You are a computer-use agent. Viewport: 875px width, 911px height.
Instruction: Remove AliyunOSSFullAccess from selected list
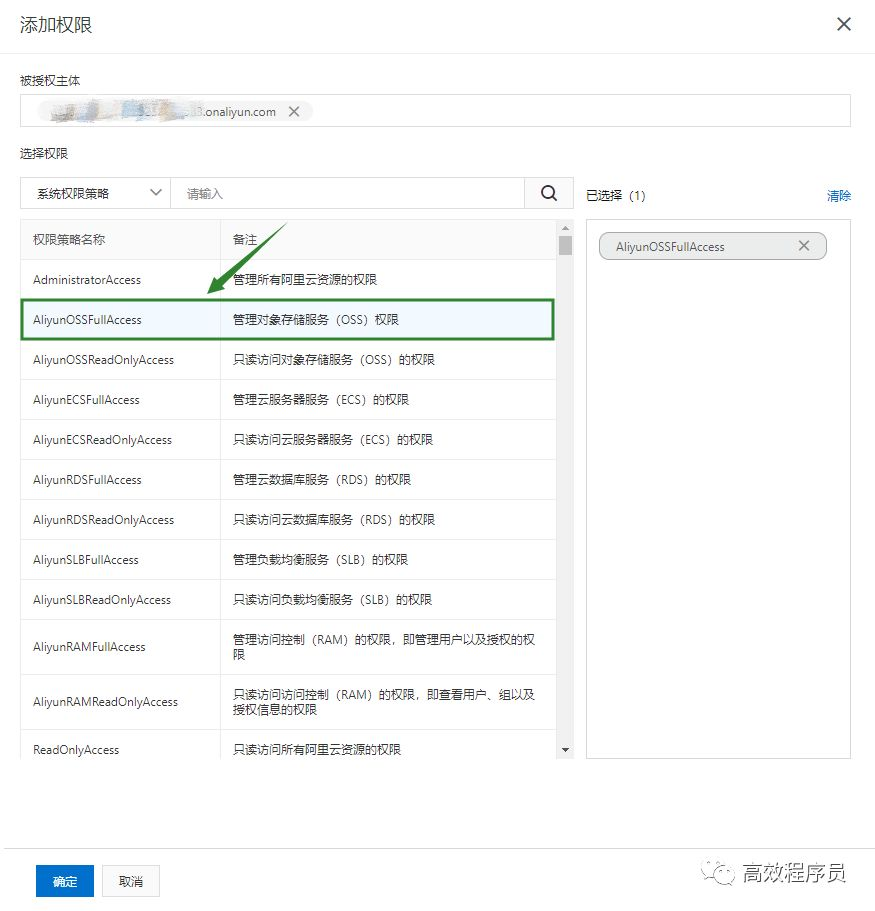pyautogui.click(x=804, y=246)
